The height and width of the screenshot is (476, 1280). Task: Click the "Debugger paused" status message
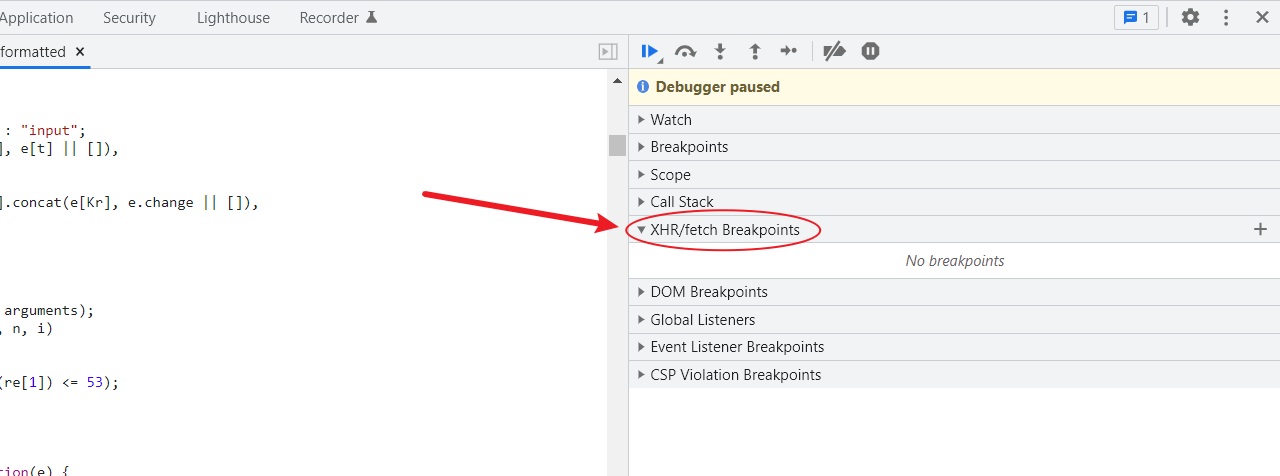717,87
